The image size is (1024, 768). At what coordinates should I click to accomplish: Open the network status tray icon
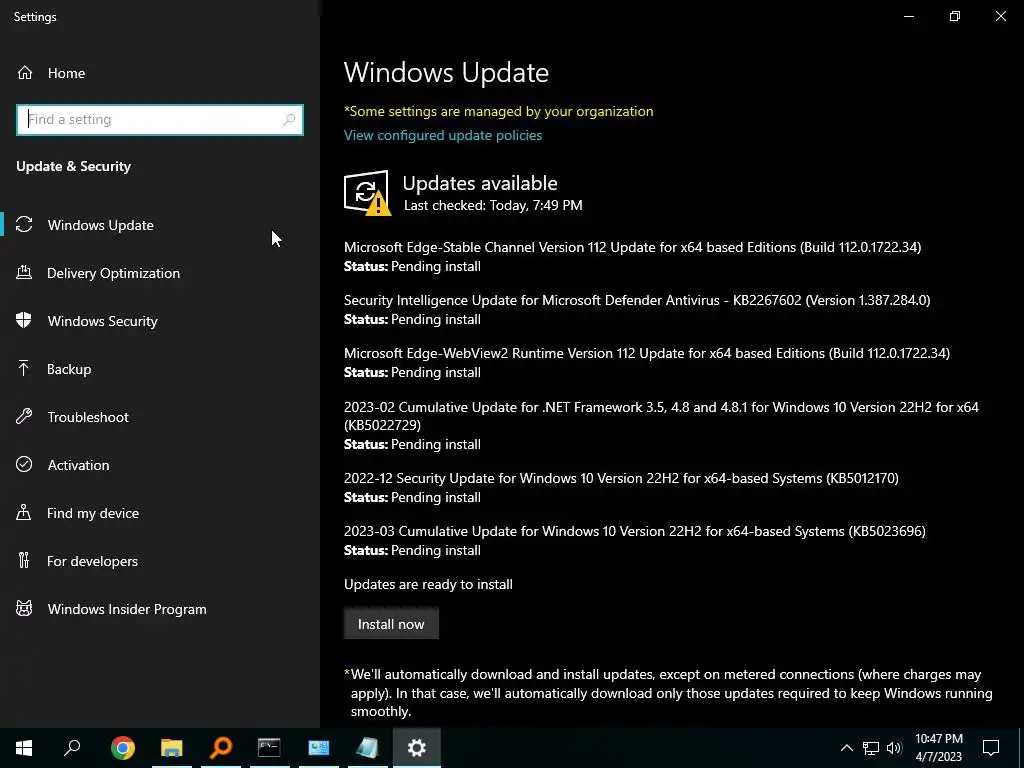coord(871,748)
